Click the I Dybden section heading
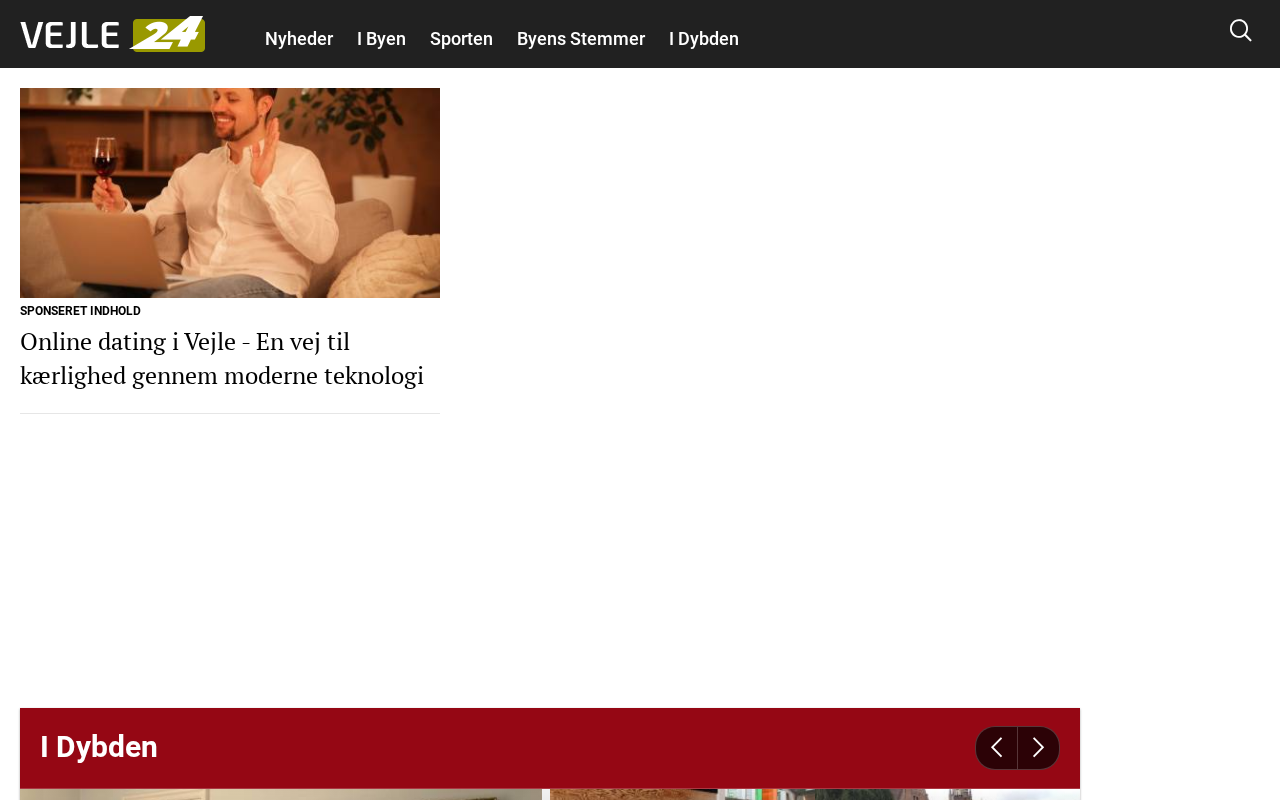This screenshot has width=1280, height=800. (99, 747)
